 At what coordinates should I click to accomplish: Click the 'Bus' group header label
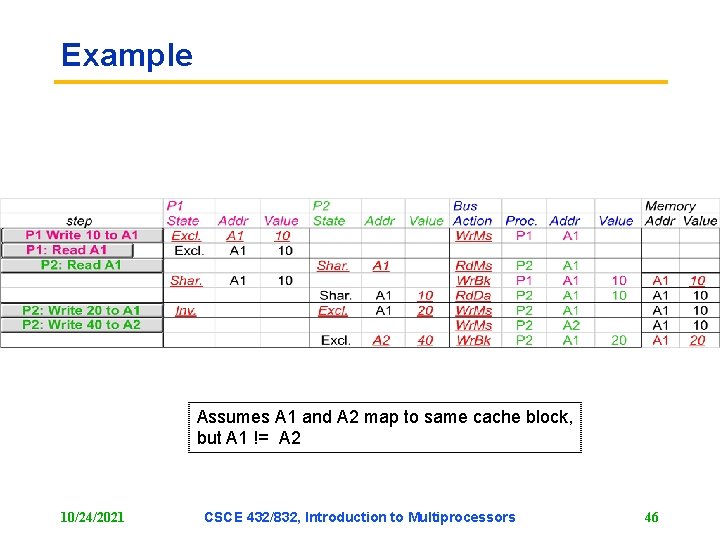click(465, 206)
